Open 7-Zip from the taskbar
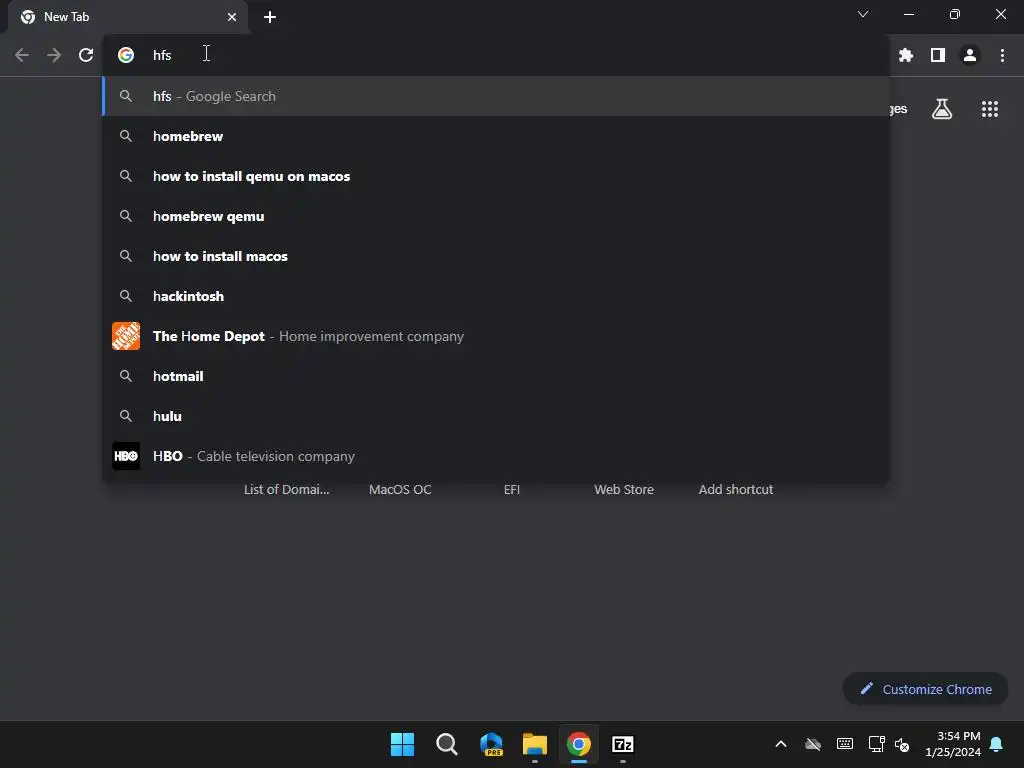The width and height of the screenshot is (1024, 768). [623, 744]
